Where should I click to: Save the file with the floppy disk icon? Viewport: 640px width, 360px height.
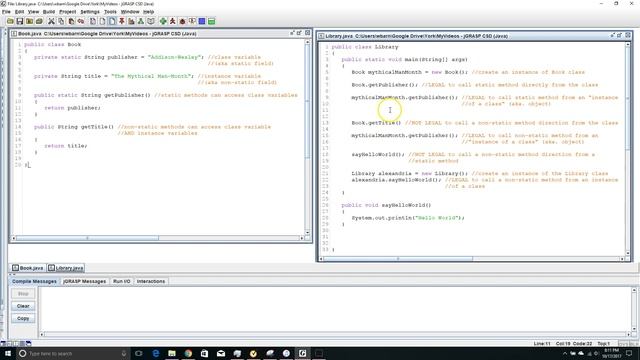pyautogui.click(x=20, y=21)
